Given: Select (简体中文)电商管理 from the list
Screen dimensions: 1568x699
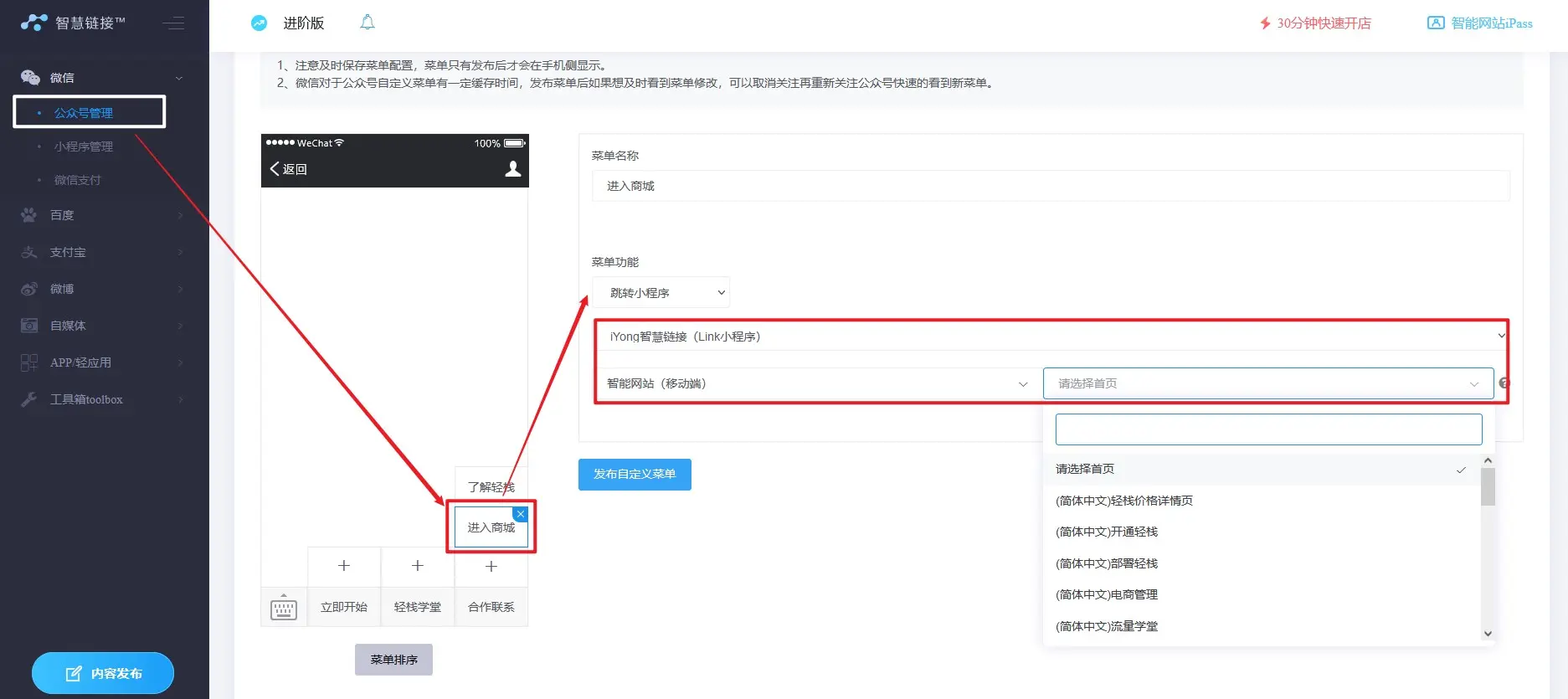Looking at the screenshot, I should [1107, 594].
